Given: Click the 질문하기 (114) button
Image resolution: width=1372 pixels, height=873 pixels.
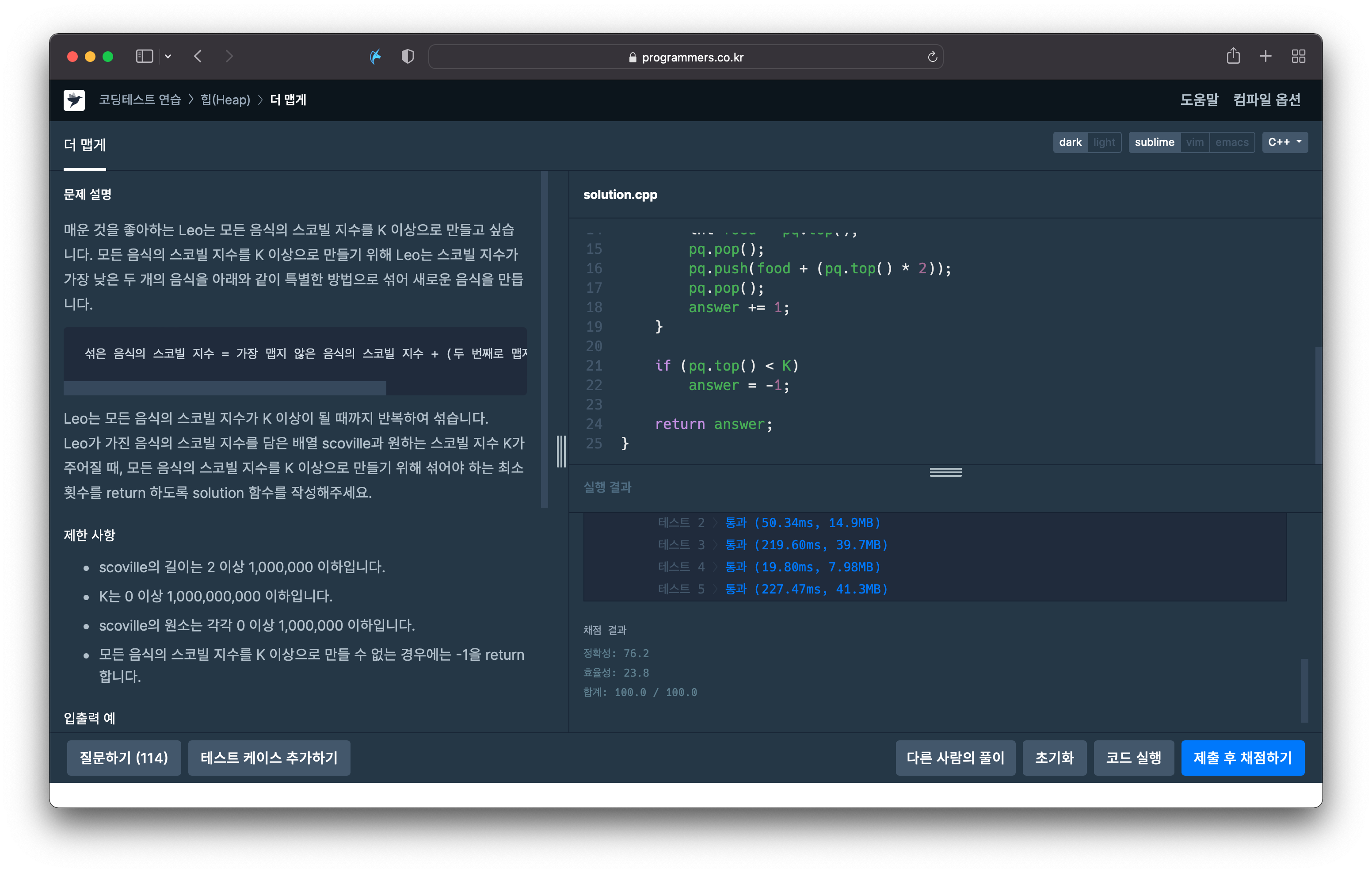Looking at the screenshot, I should coord(124,758).
